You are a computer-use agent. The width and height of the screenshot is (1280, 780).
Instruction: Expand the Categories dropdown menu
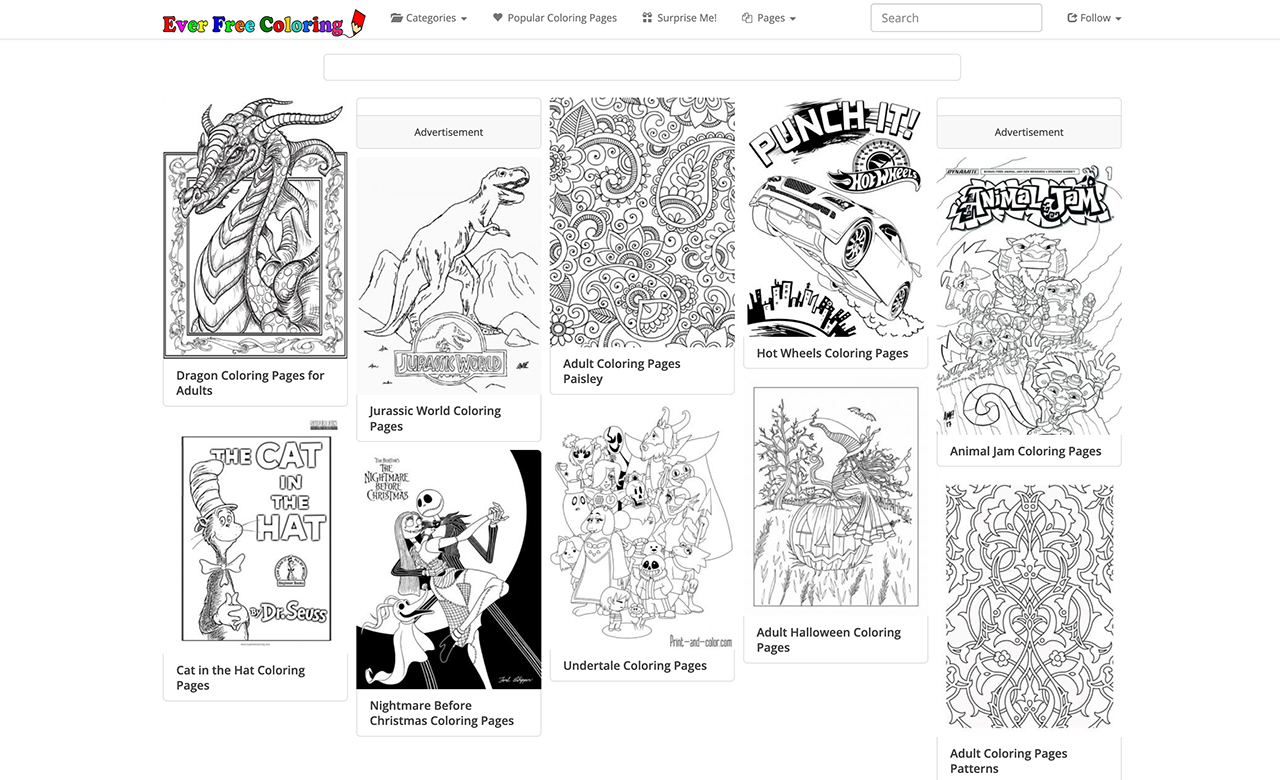click(429, 18)
